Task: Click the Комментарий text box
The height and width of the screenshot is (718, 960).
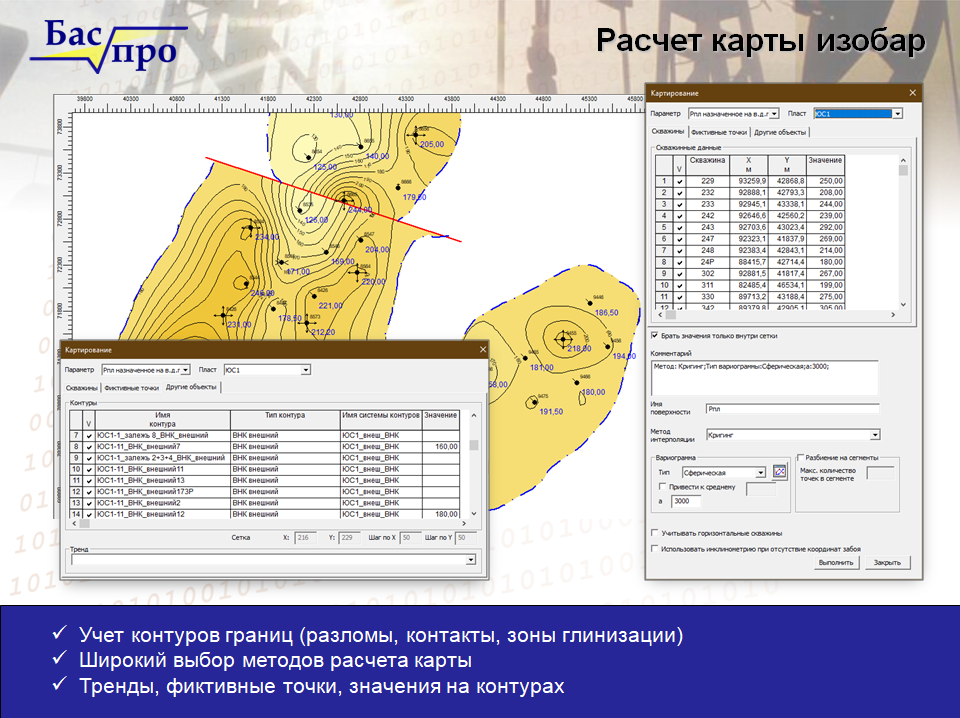Action: [764, 377]
